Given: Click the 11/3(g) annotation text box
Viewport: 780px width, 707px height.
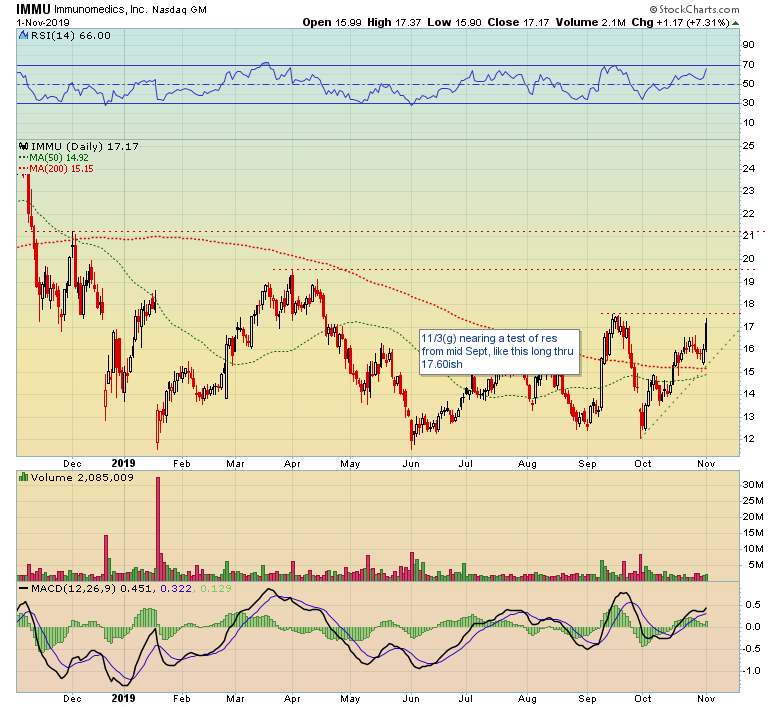Looking at the screenshot, I should click(x=499, y=352).
